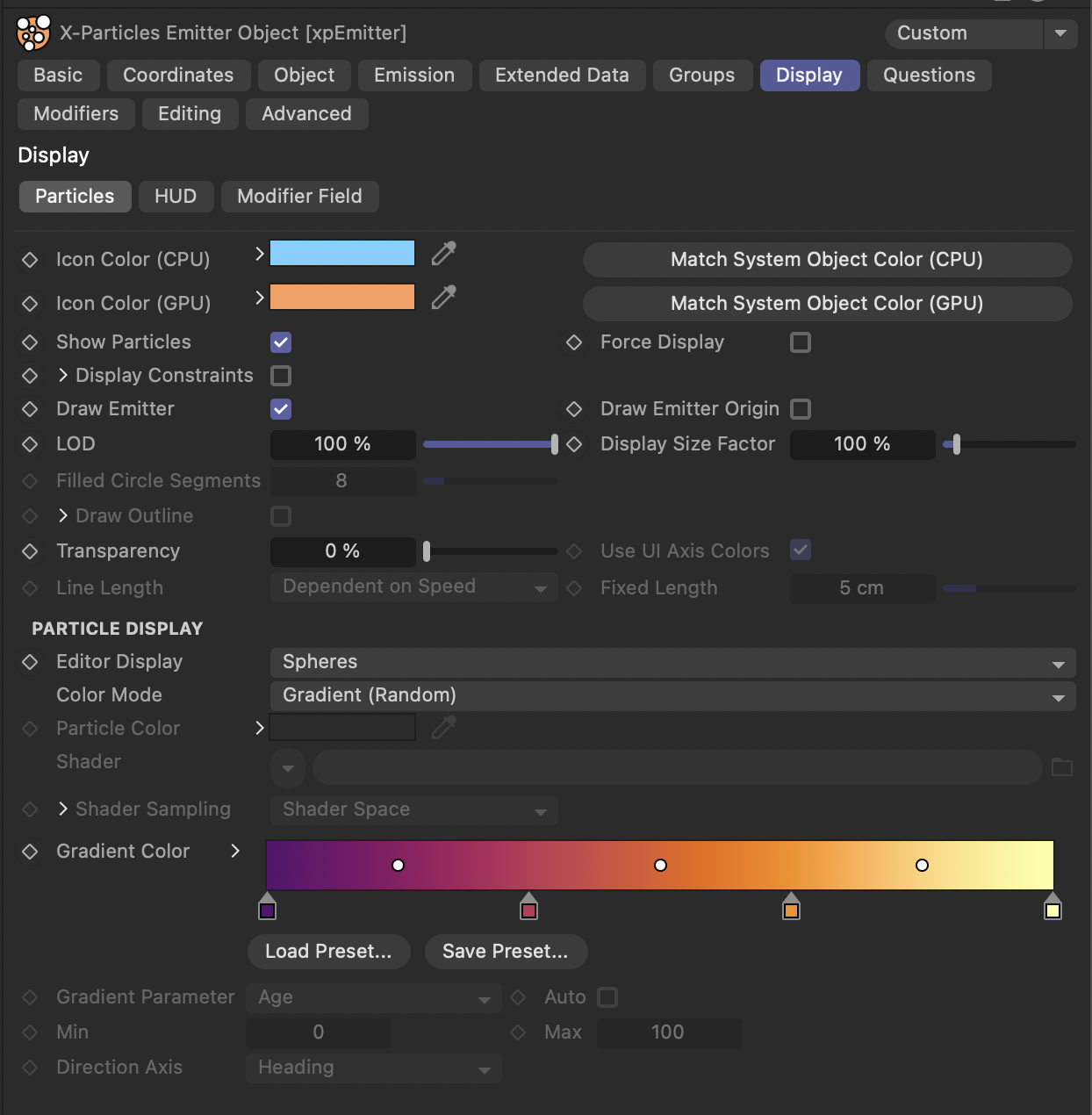Click Match System Object Color (GPU) button
The width and height of the screenshot is (1092, 1115).
click(x=827, y=304)
